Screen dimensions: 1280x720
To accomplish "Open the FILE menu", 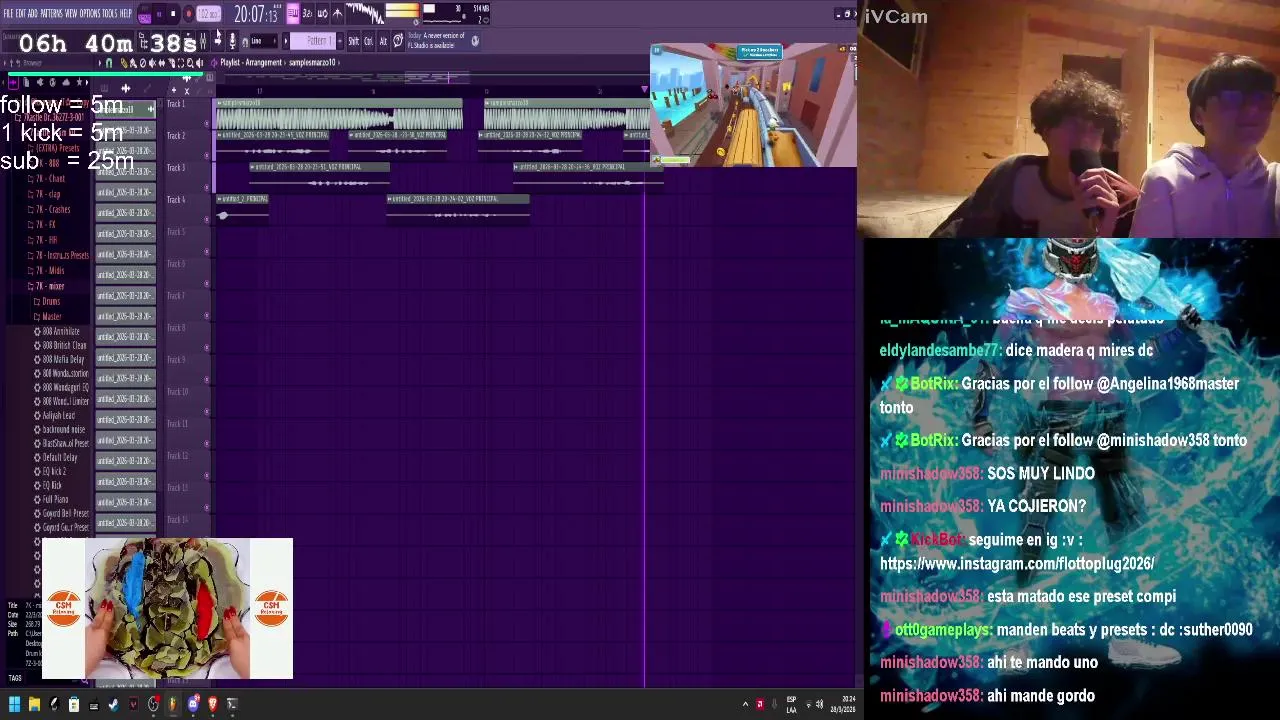I will 8,13.
